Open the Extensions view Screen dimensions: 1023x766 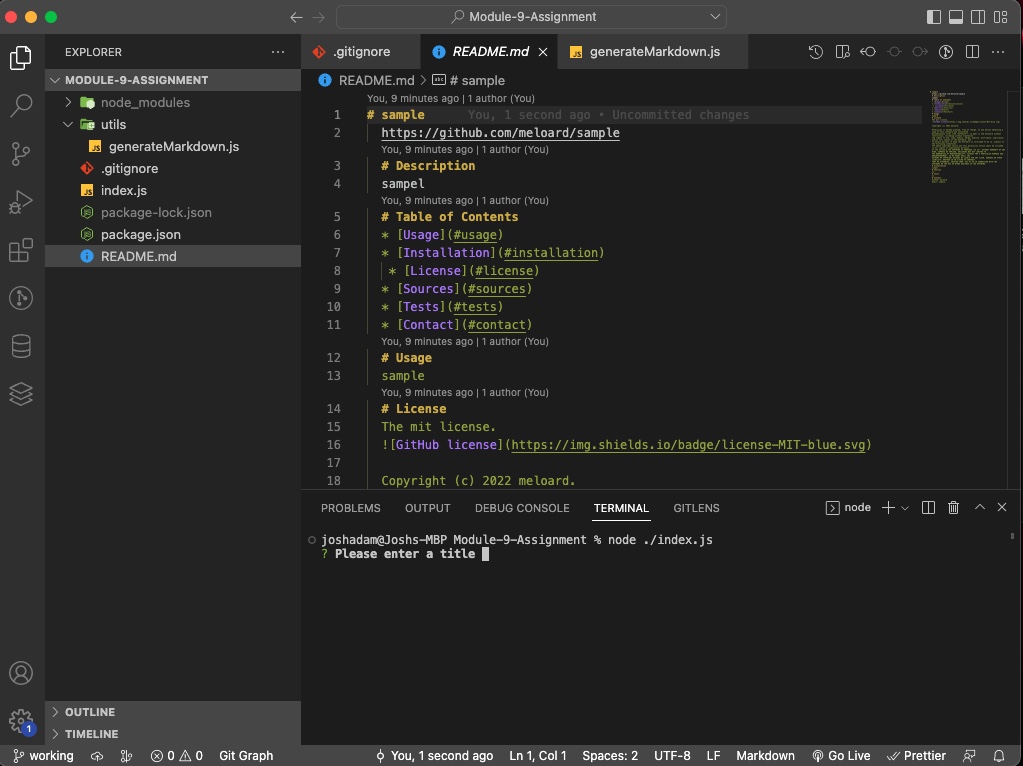point(21,250)
